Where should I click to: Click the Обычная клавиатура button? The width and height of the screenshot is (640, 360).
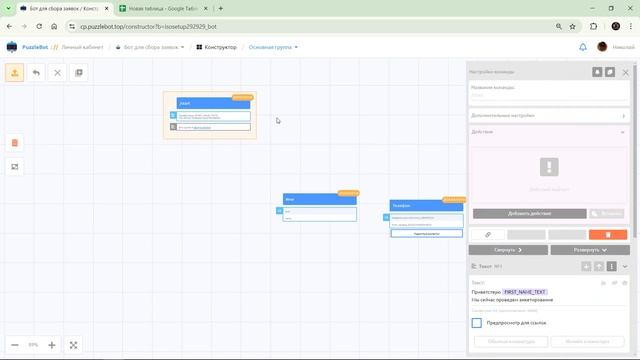pyautogui.click(x=511, y=341)
